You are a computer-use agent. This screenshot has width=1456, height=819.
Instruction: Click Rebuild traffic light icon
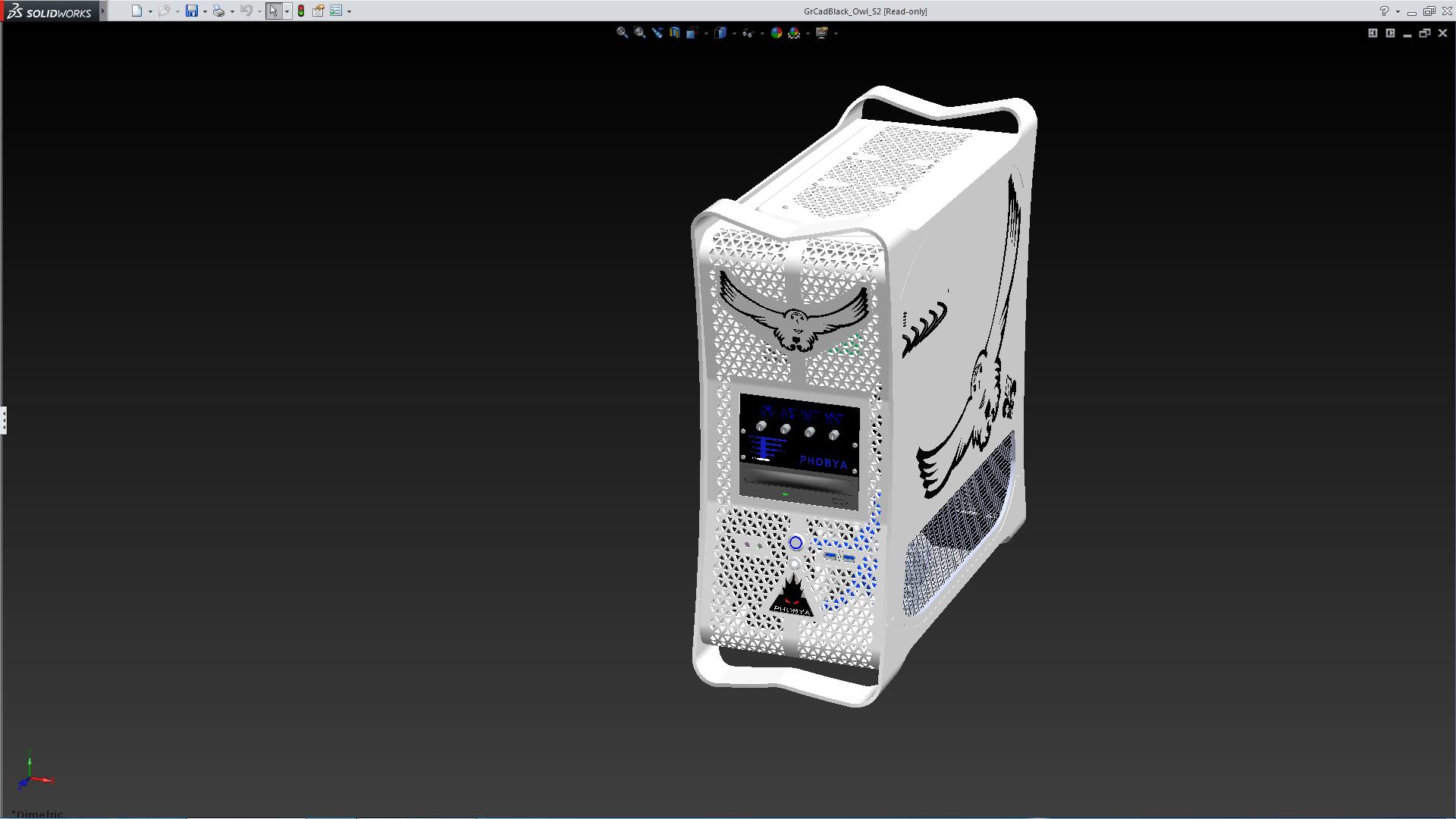(301, 11)
